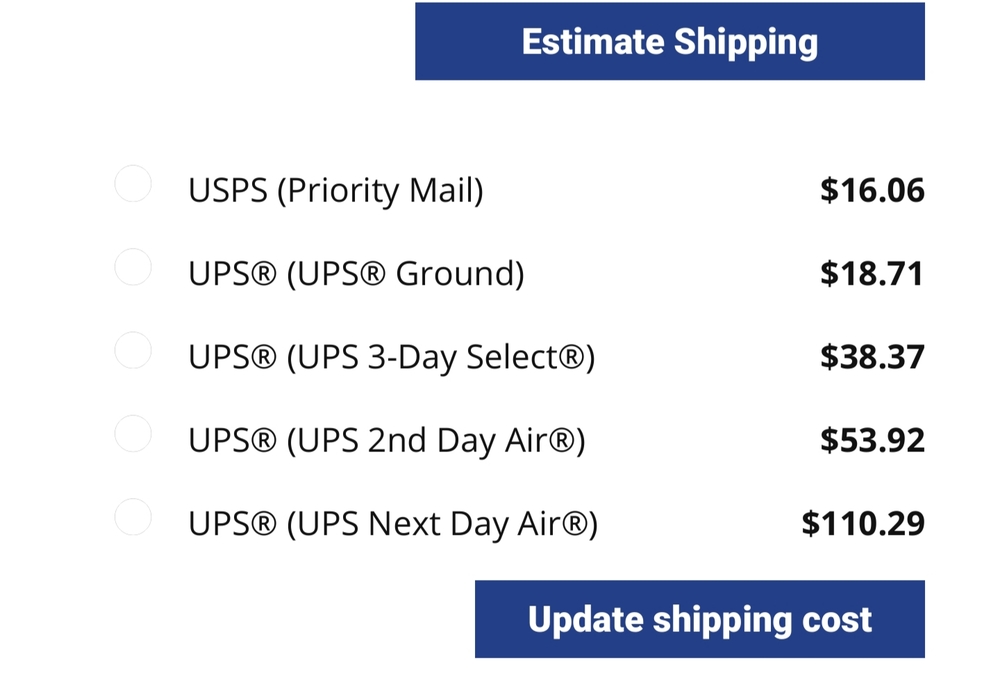Click the $38.37 shipping price

pos(872,357)
